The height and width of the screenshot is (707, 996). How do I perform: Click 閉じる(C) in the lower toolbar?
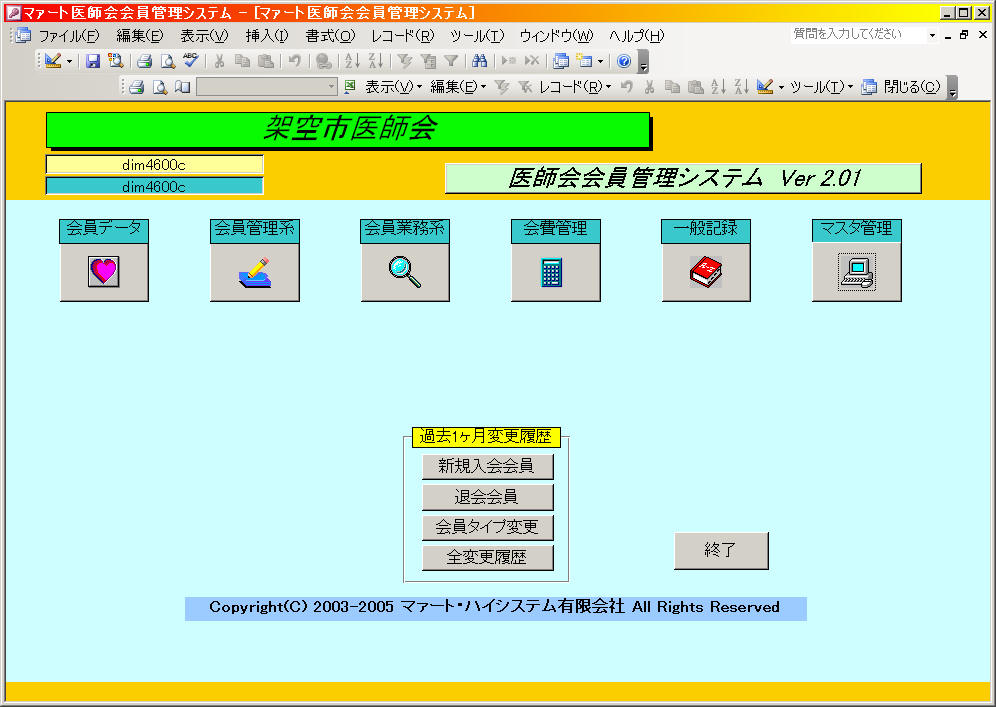coord(912,86)
